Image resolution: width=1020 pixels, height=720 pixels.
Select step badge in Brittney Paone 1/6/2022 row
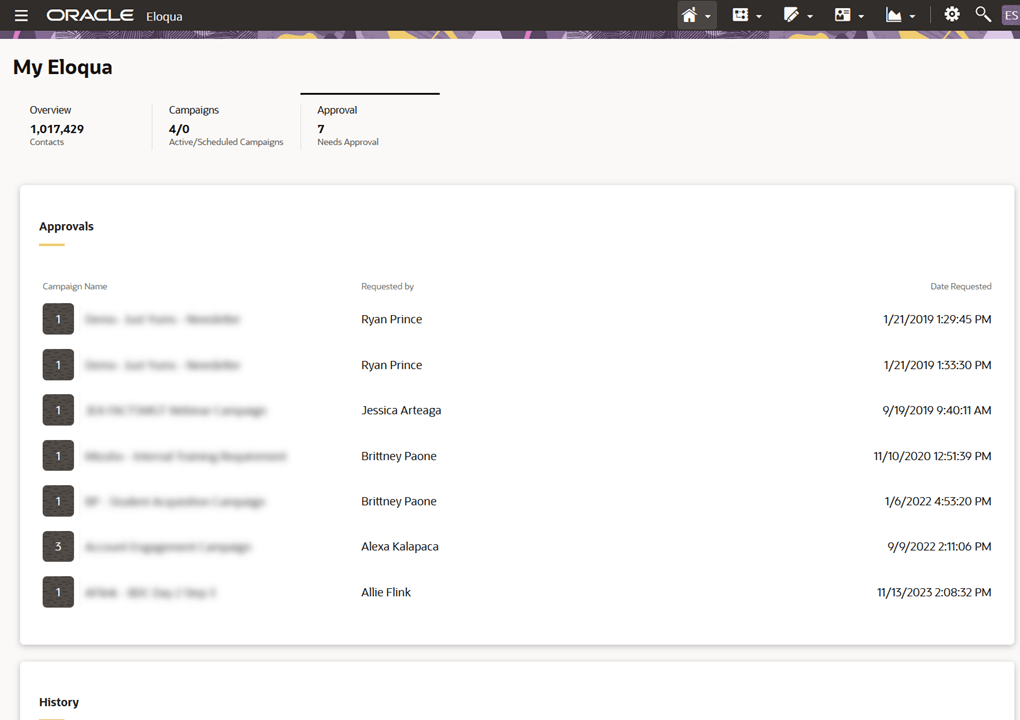coord(58,501)
